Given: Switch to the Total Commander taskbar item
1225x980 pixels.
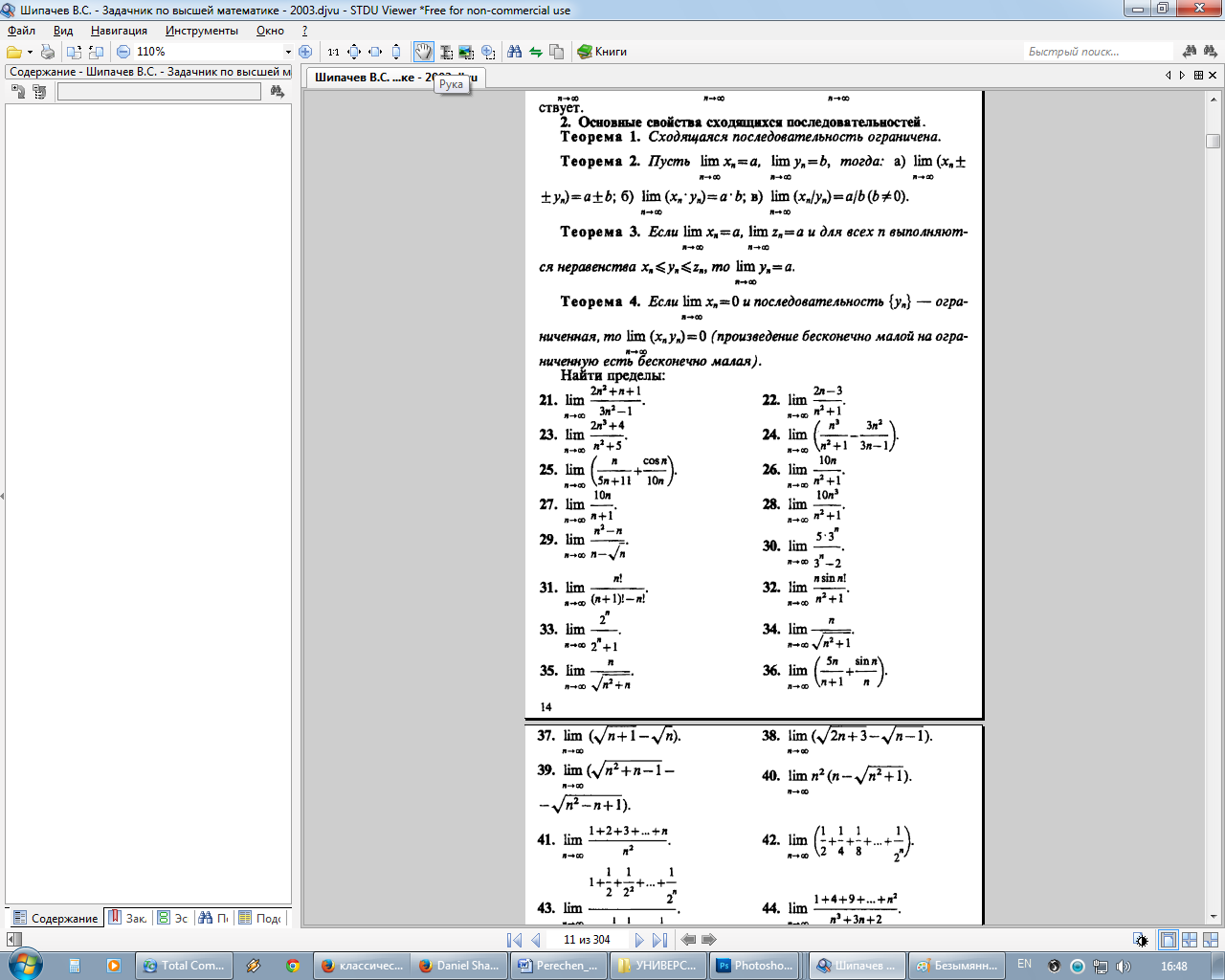Looking at the screenshot, I should pos(183,966).
